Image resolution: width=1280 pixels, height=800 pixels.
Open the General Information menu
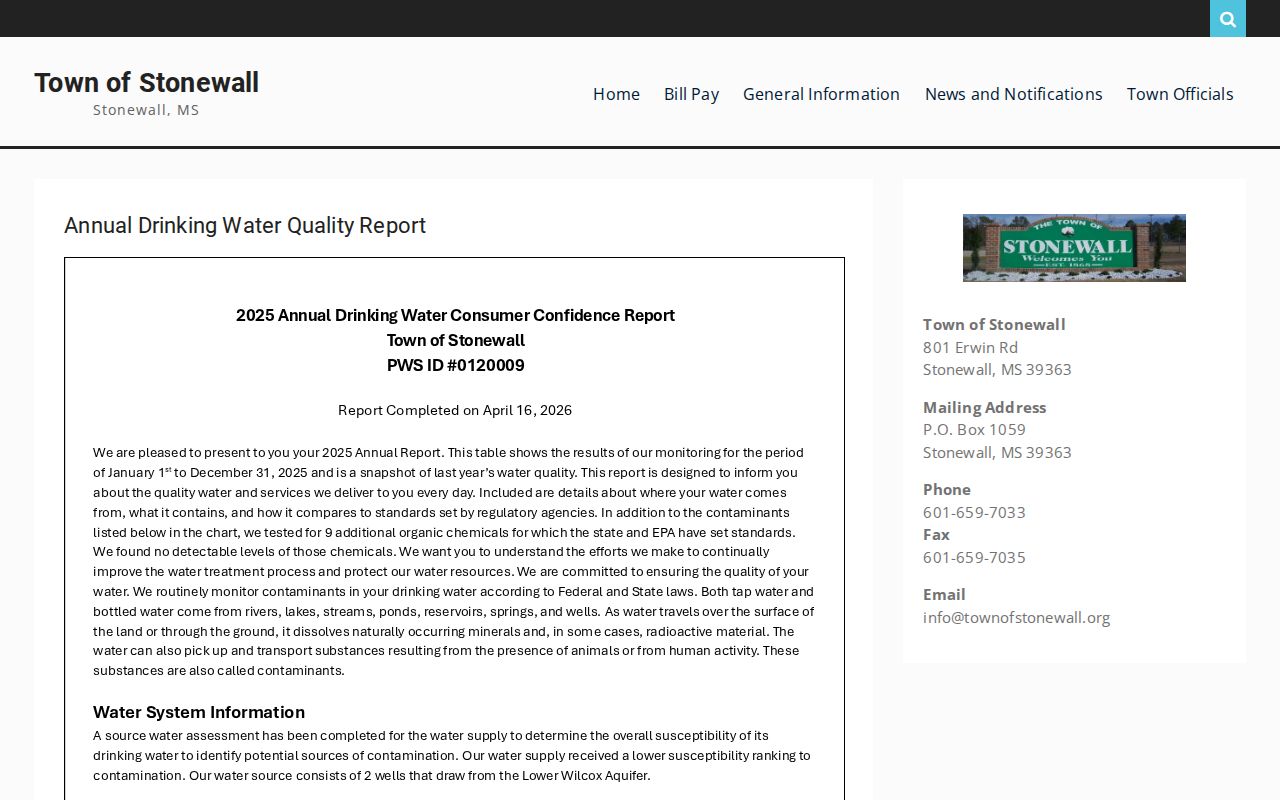(821, 94)
